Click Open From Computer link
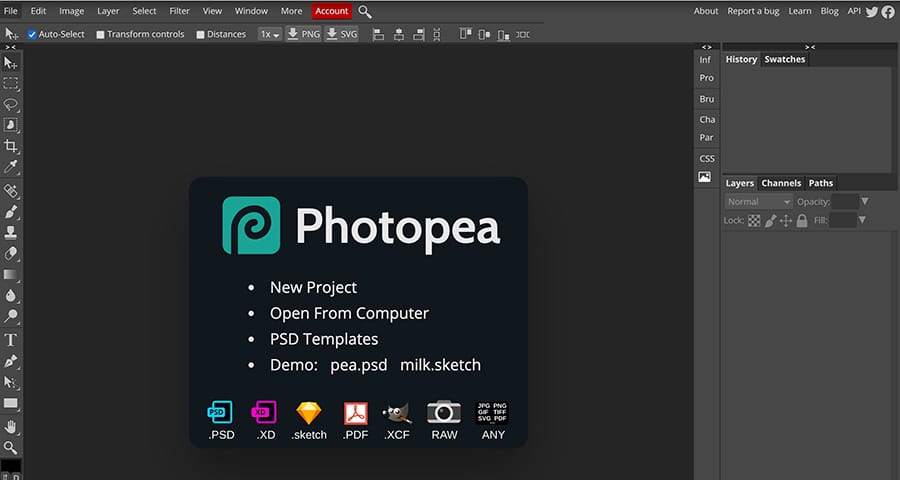Image resolution: width=900 pixels, height=480 pixels. pyautogui.click(x=350, y=313)
